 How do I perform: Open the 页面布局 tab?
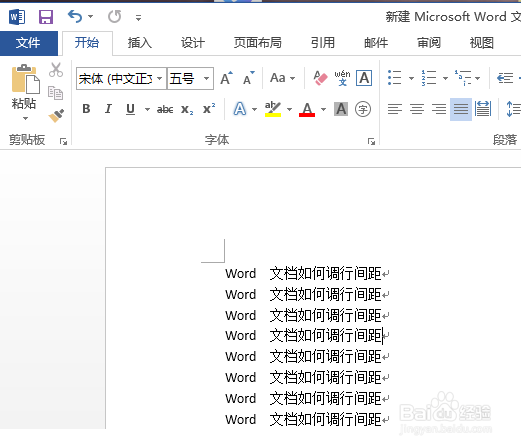(258, 43)
